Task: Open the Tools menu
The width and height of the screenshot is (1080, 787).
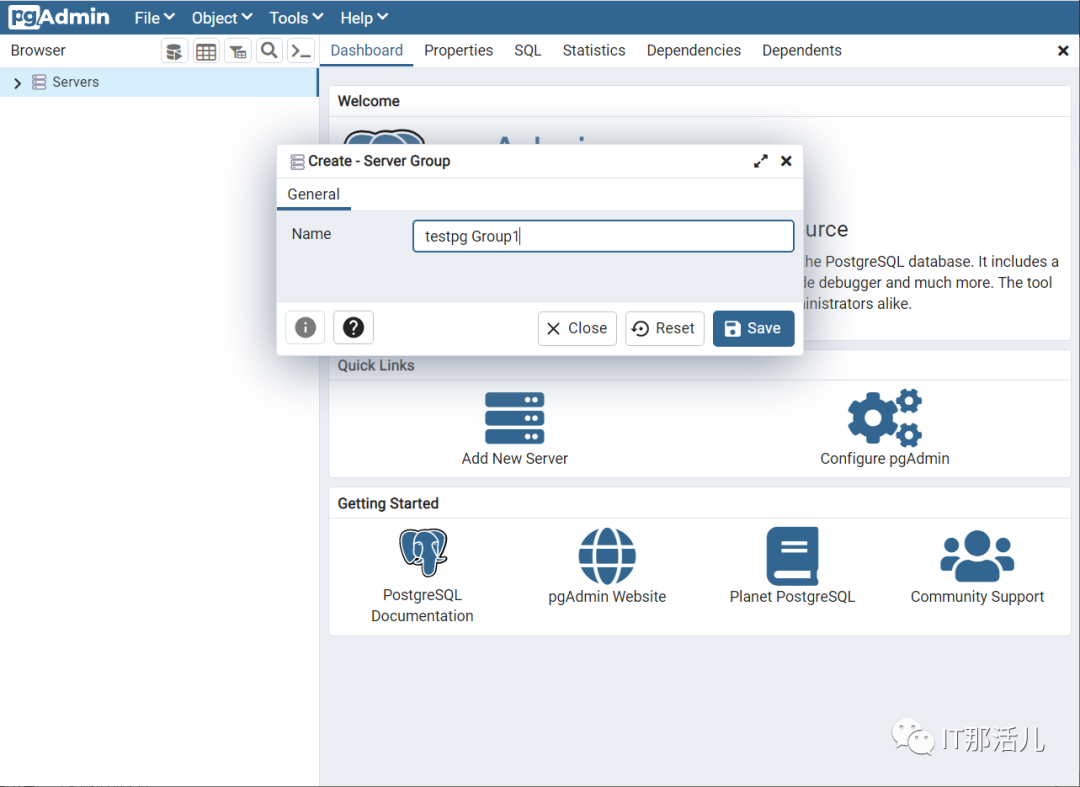Action: (296, 18)
